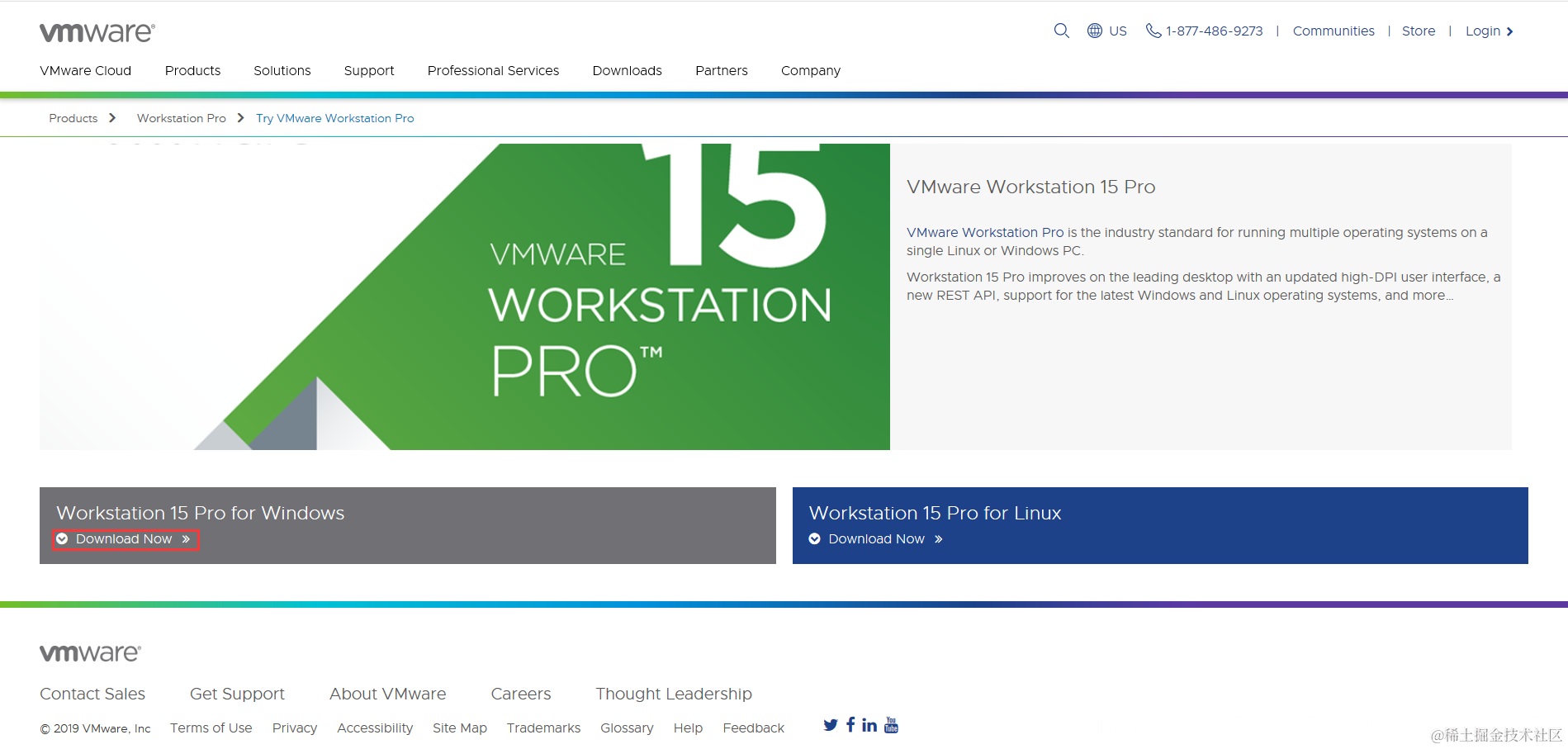Screen dimensions: 1568x749
Task: Click the Login link
Action: point(1482,31)
